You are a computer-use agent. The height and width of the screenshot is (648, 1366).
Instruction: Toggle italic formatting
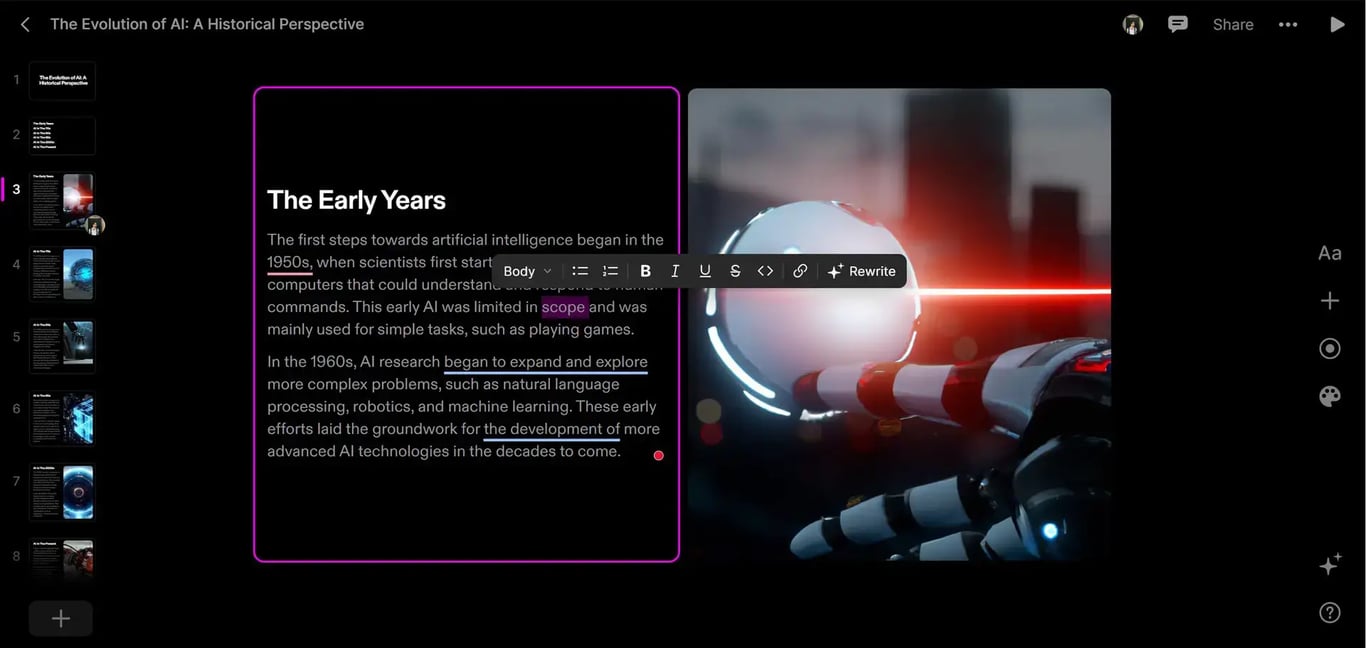(x=675, y=271)
